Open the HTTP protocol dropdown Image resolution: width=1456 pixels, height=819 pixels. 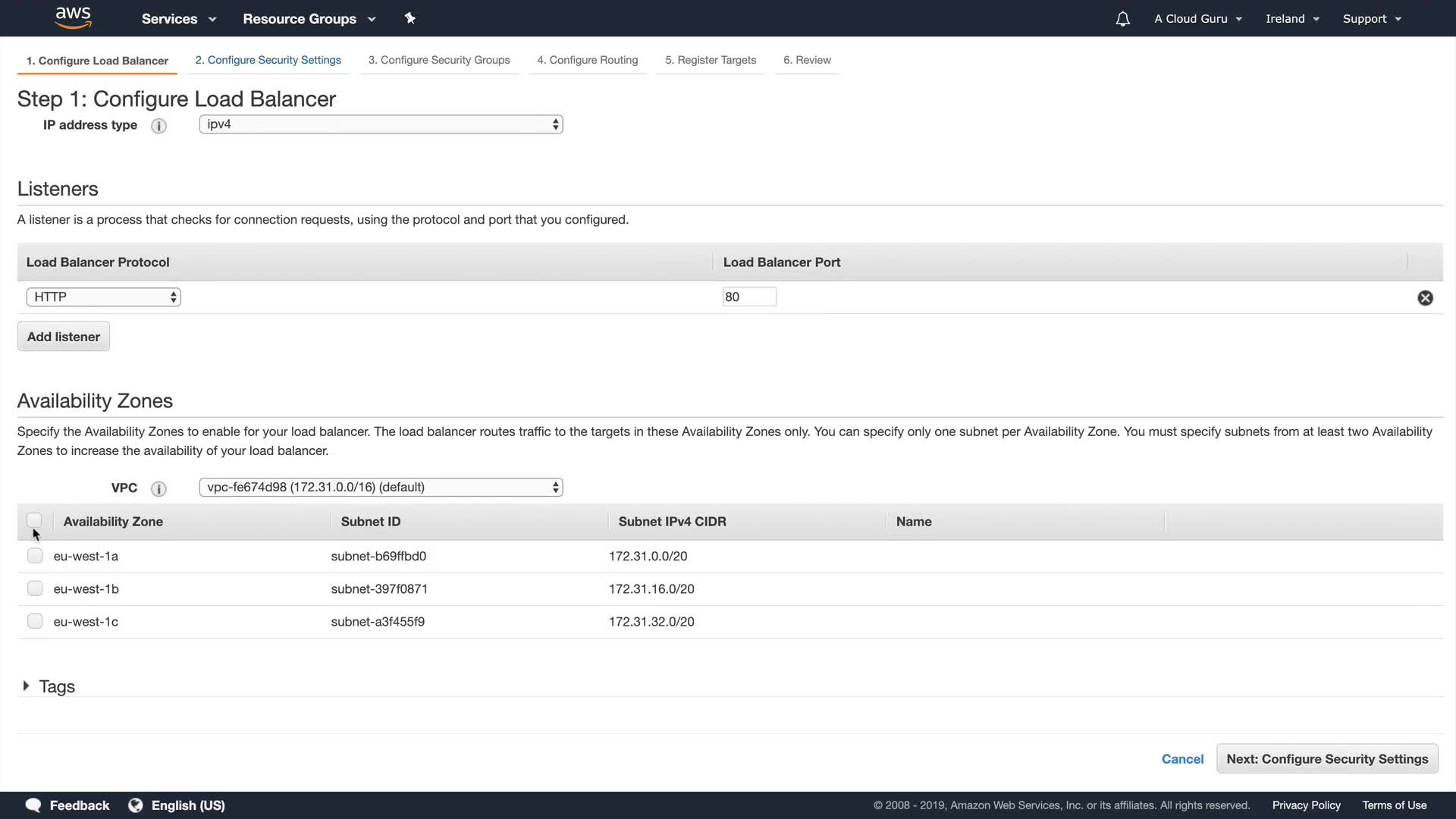pyautogui.click(x=103, y=297)
